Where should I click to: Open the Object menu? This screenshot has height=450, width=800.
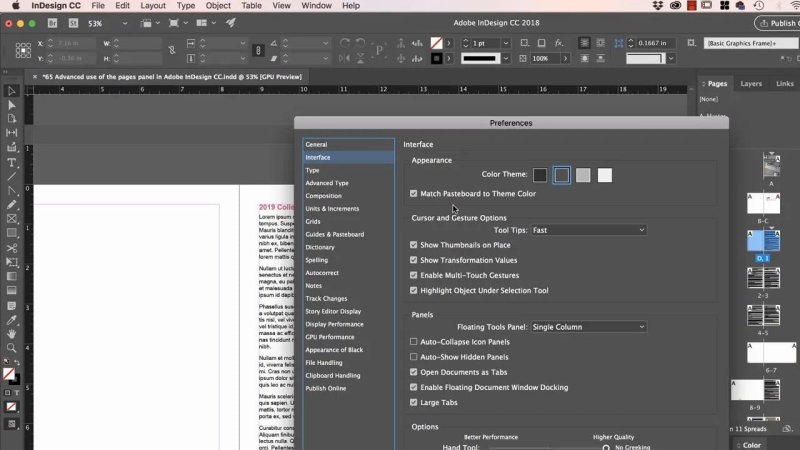point(218,6)
